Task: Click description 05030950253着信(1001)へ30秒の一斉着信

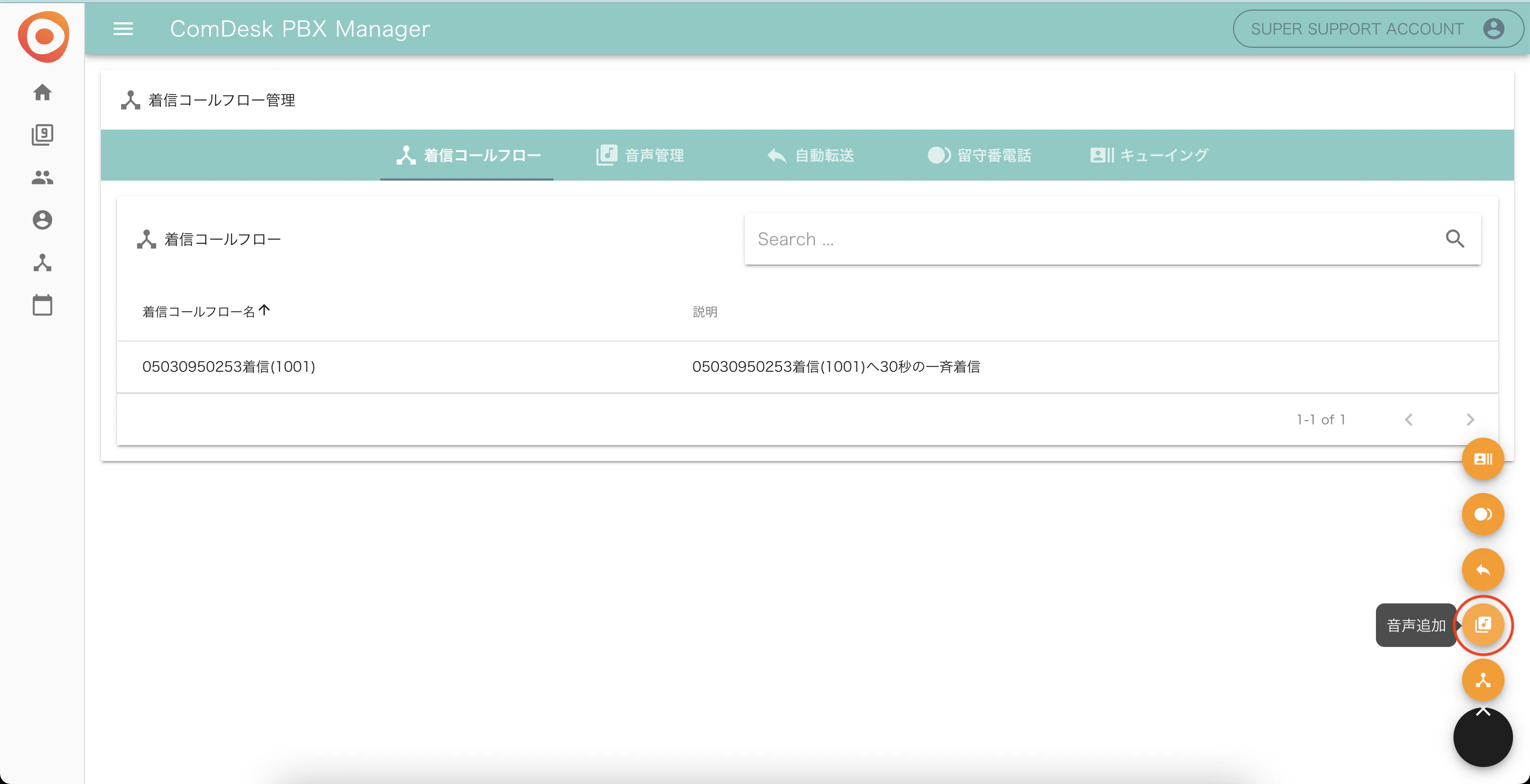Action: [836, 367]
